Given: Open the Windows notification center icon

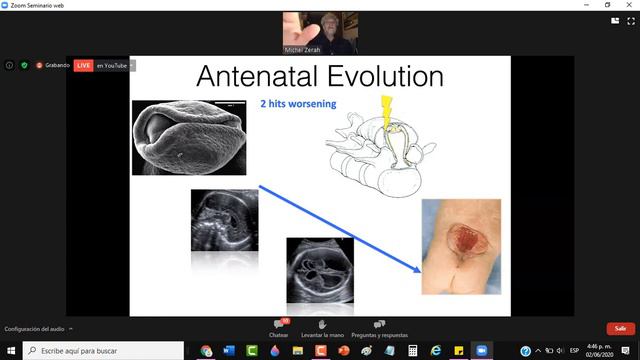Looking at the screenshot, I should [x=625, y=351].
